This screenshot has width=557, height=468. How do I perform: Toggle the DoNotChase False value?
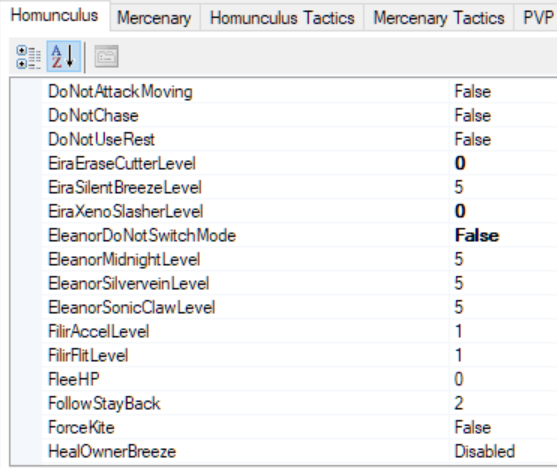pyautogui.click(x=503, y=115)
